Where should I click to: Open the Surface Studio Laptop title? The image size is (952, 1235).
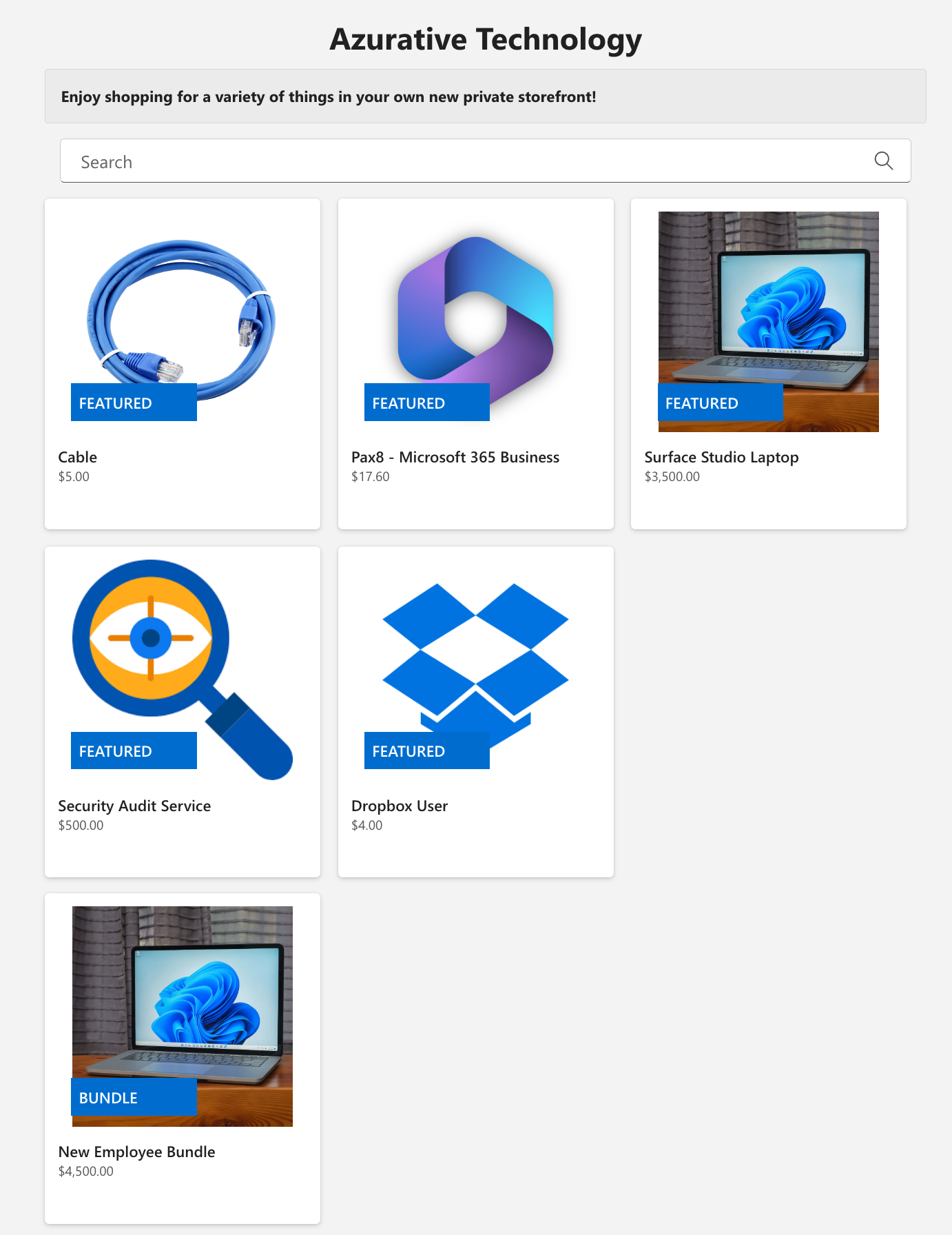(x=721, y=458)
